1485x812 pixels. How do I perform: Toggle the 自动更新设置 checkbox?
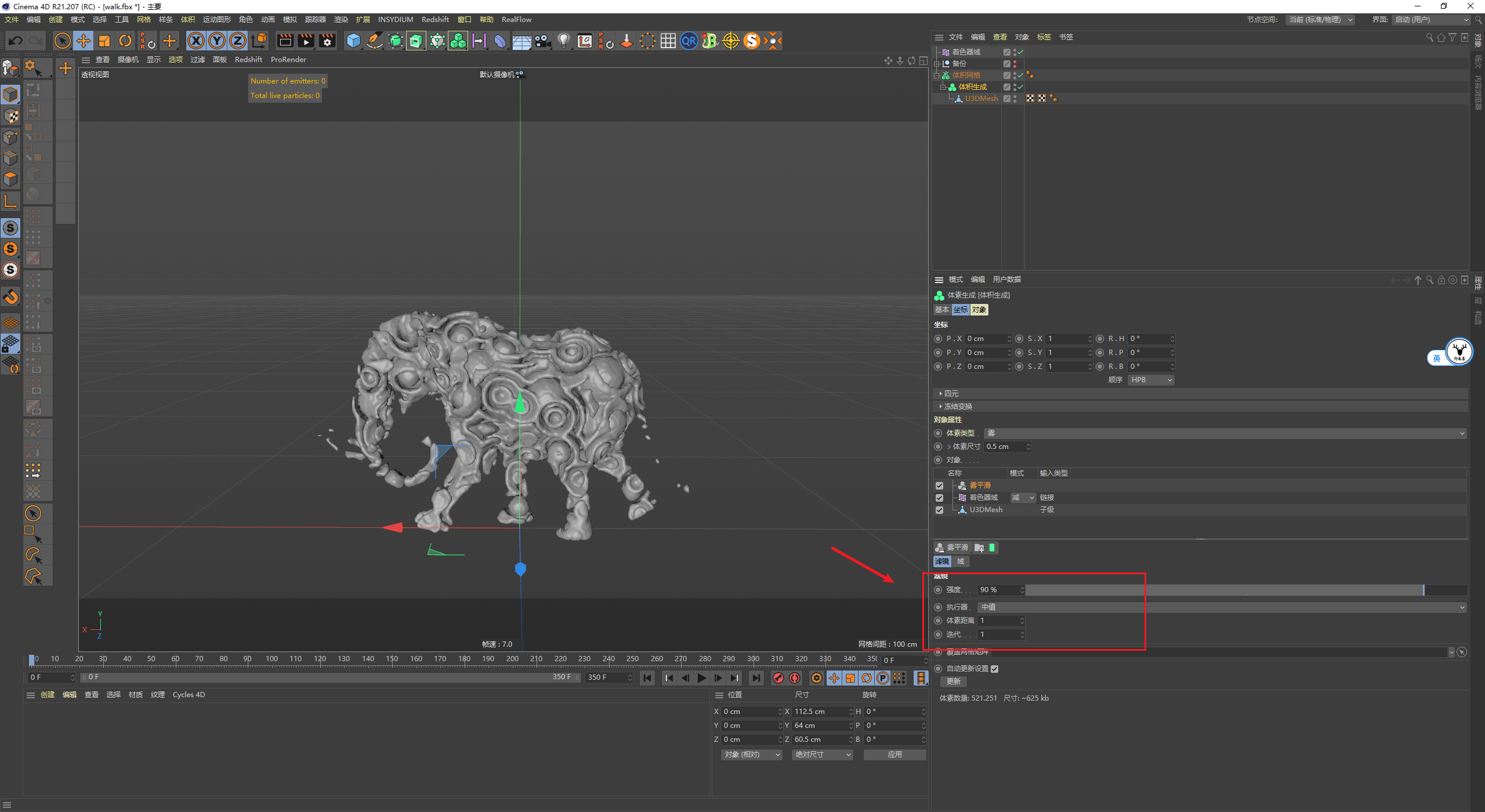coord(995,669)
